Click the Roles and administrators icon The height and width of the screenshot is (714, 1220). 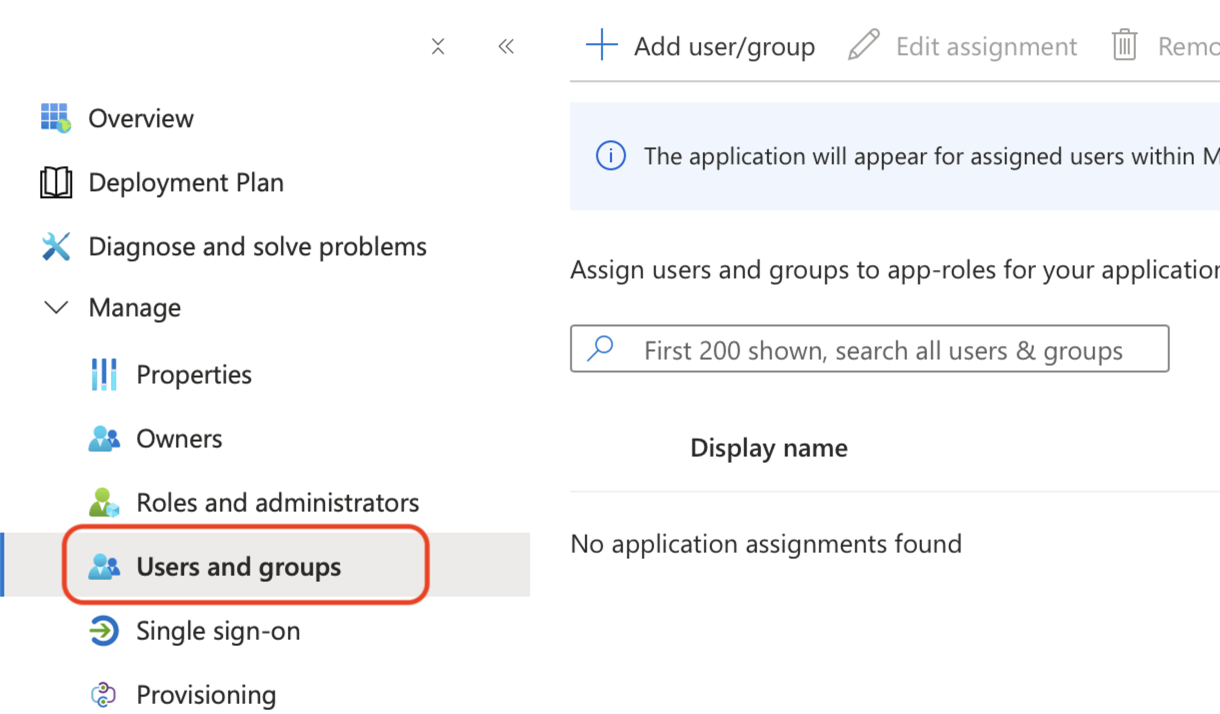(x=104, y=502)
